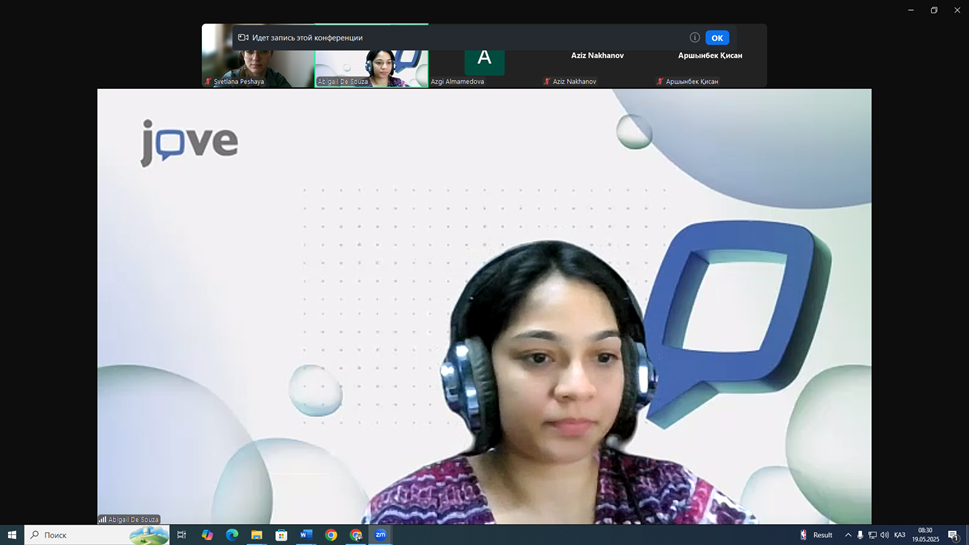Open recording info icon beside OK

pyautogui.click(x=695, y=38)
